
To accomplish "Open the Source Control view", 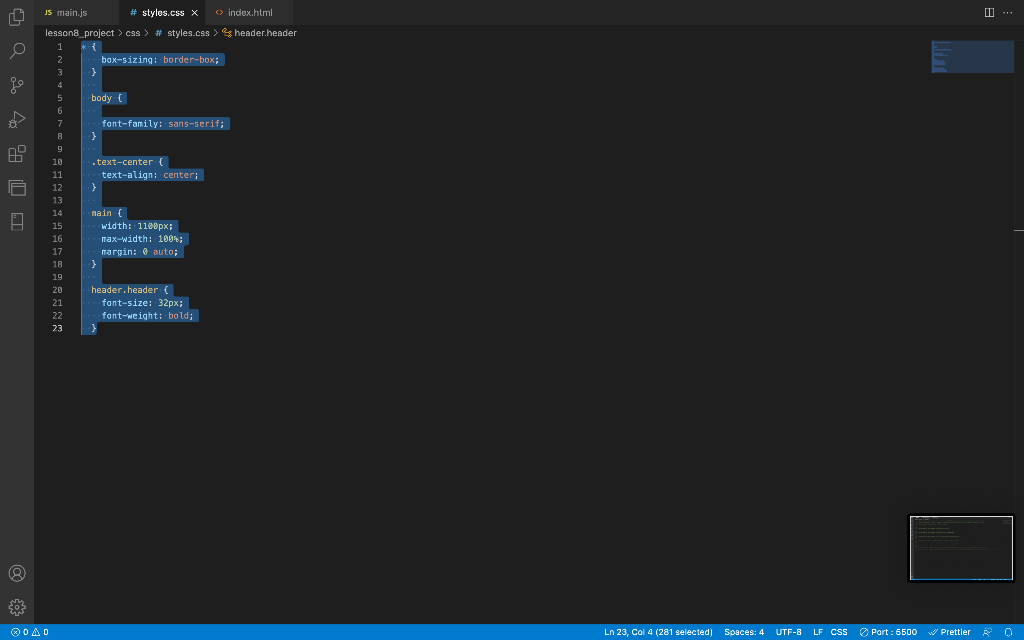I will coord(16,85).
